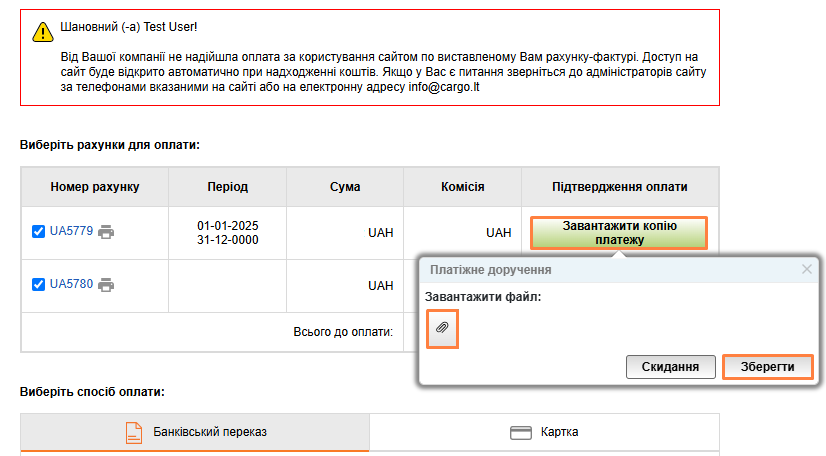Print invoice UA5779 using printer icon
Screen dimensions: 826x456
(x=106, y=232)
